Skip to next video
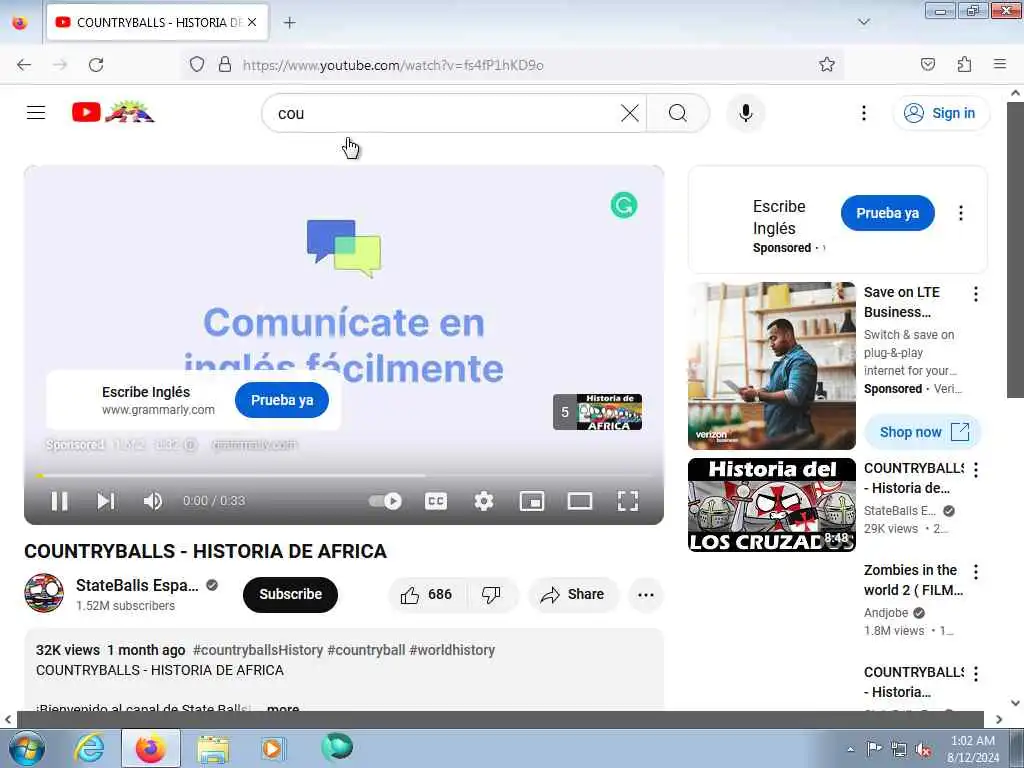The width and height of the screenshot is (1024, 768). [106, 501]
